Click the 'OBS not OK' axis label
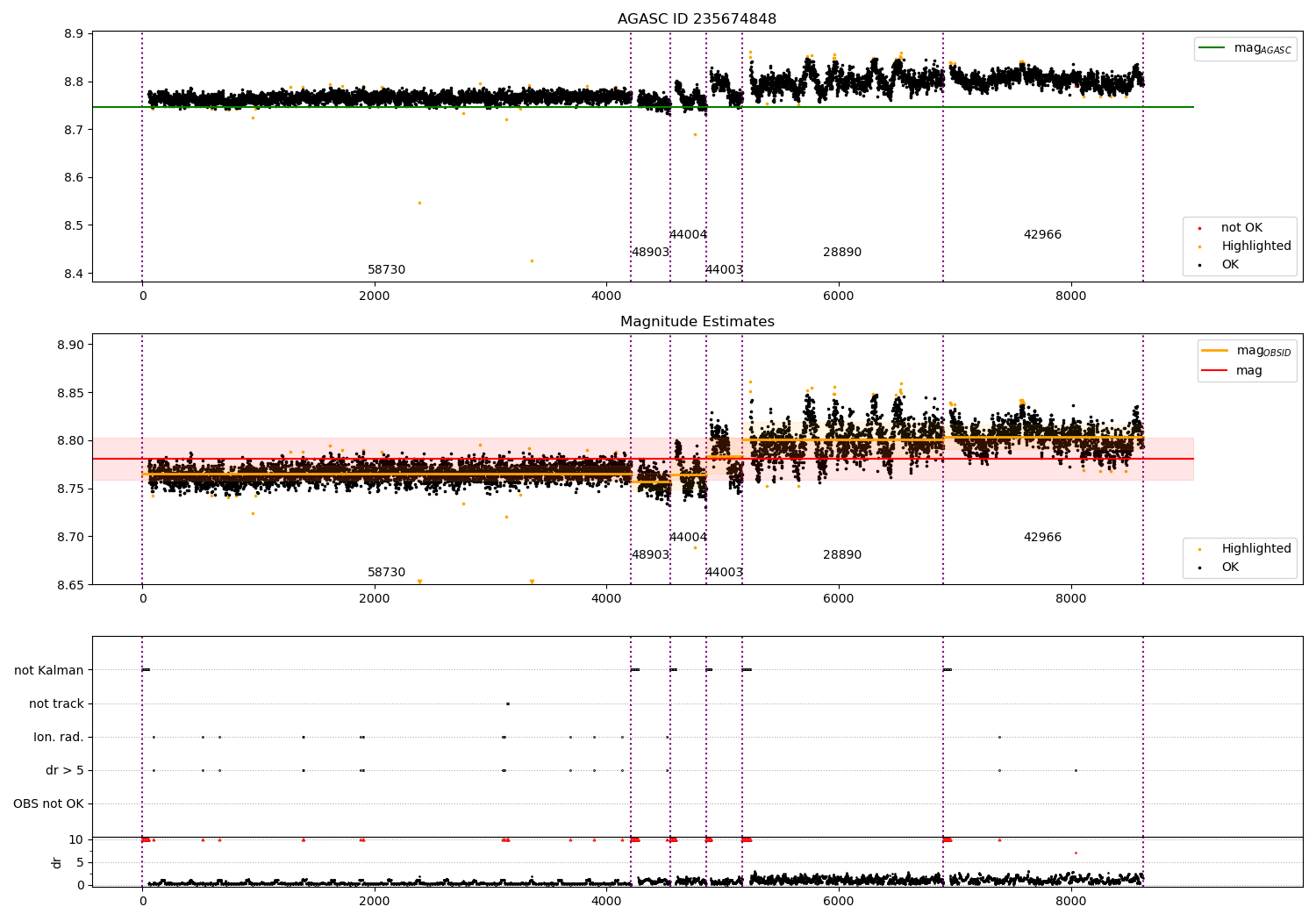Screen dimensions: 1316x921 48,804
